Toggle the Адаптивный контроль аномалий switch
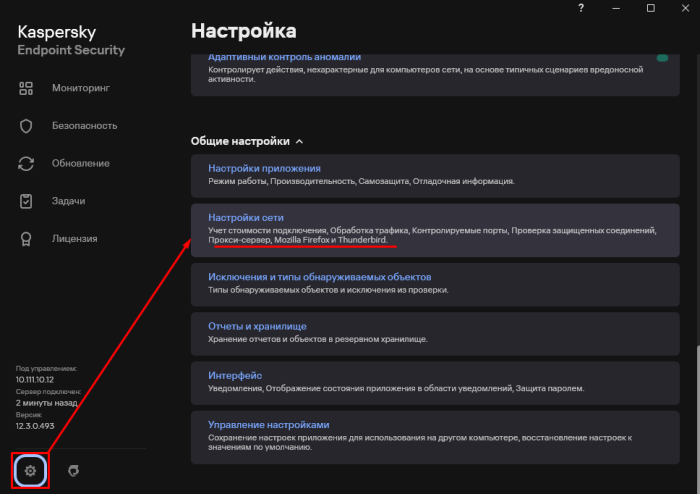The image size is (700, 494). click(x=662, y=59)
